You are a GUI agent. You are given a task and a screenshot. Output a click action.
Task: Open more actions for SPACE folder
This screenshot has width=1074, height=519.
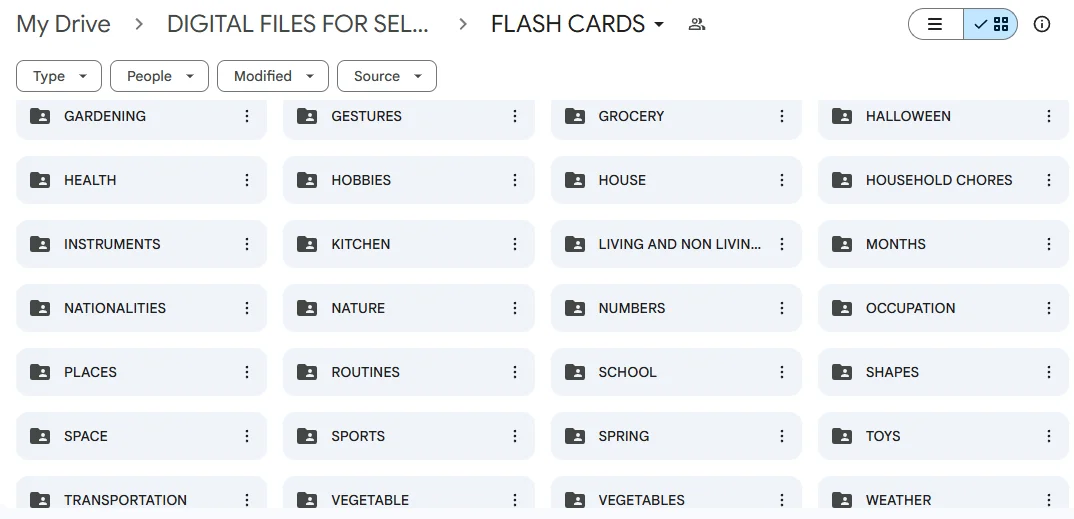[x=247, y=436]
